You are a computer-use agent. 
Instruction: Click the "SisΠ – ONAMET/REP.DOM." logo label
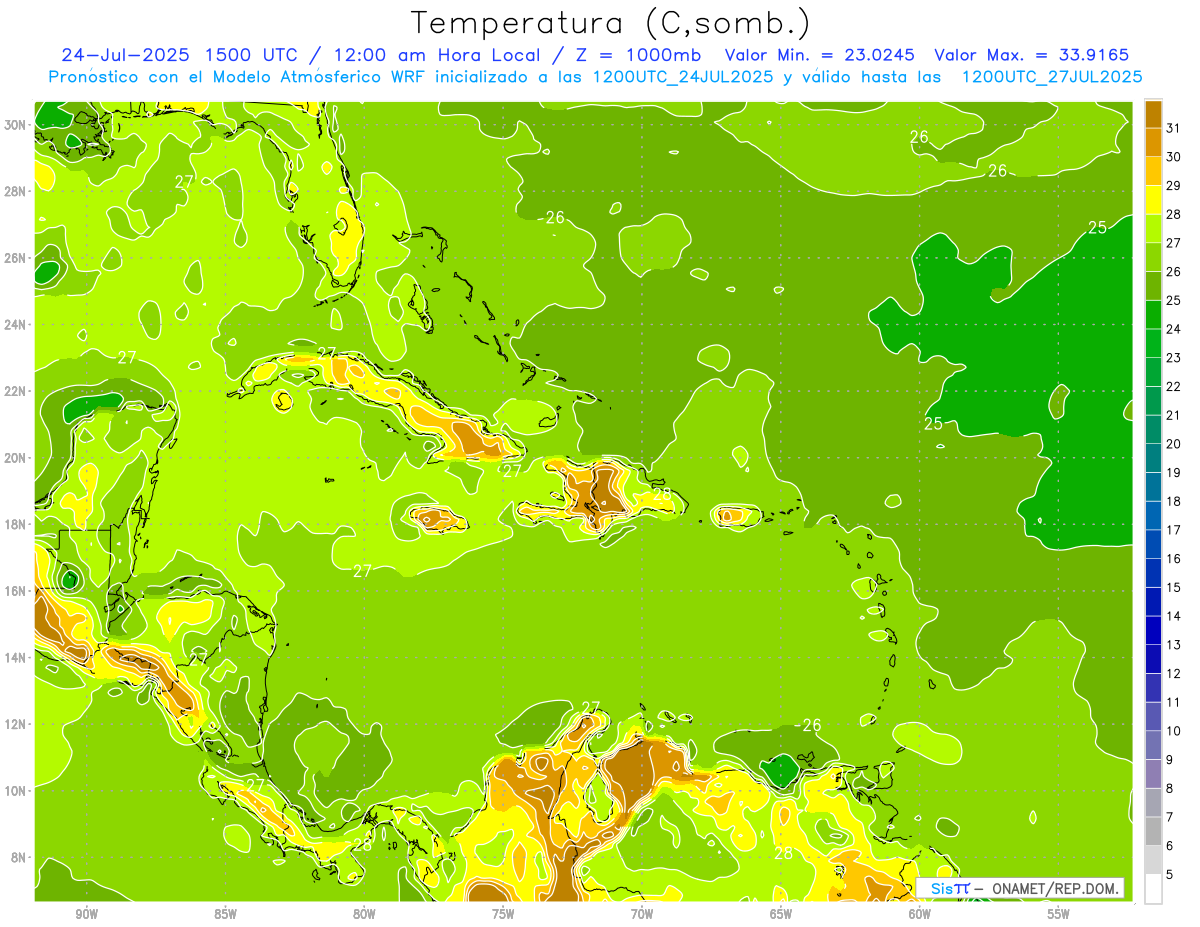(x=1020, y=888)
